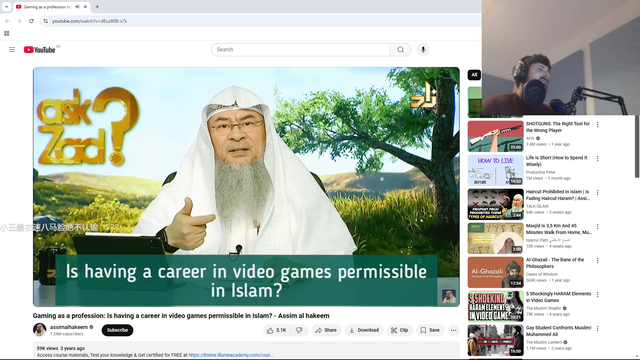Open Life is Short video thumbnail
The width and height of the screenshot is (640, 360).
(x=496, y=170)
